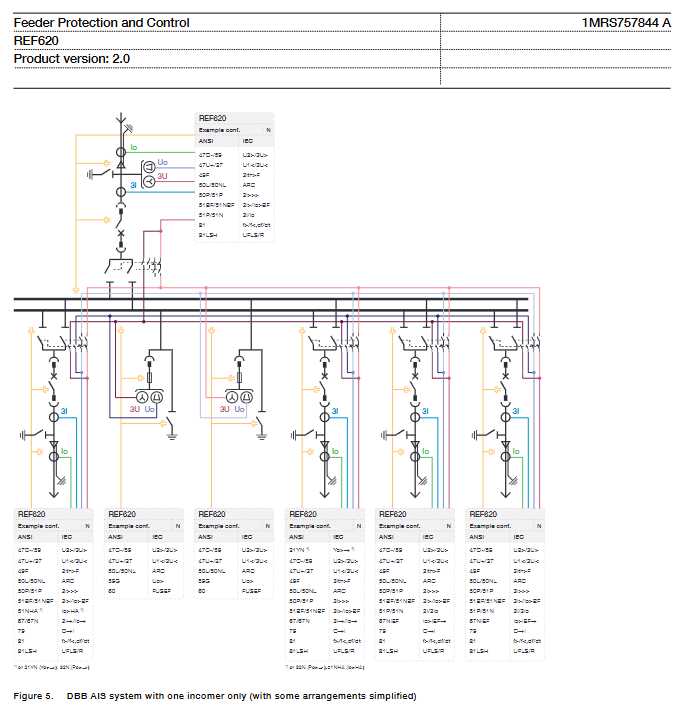Click the footnote starting "or 32N"
Screen dimensions: 680x718
coord(325,667)
